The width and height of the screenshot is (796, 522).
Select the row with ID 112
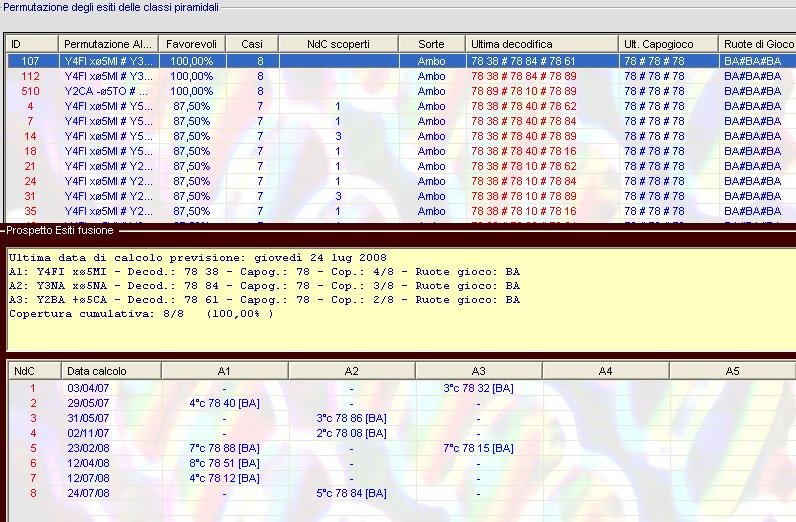pos(401,76)
